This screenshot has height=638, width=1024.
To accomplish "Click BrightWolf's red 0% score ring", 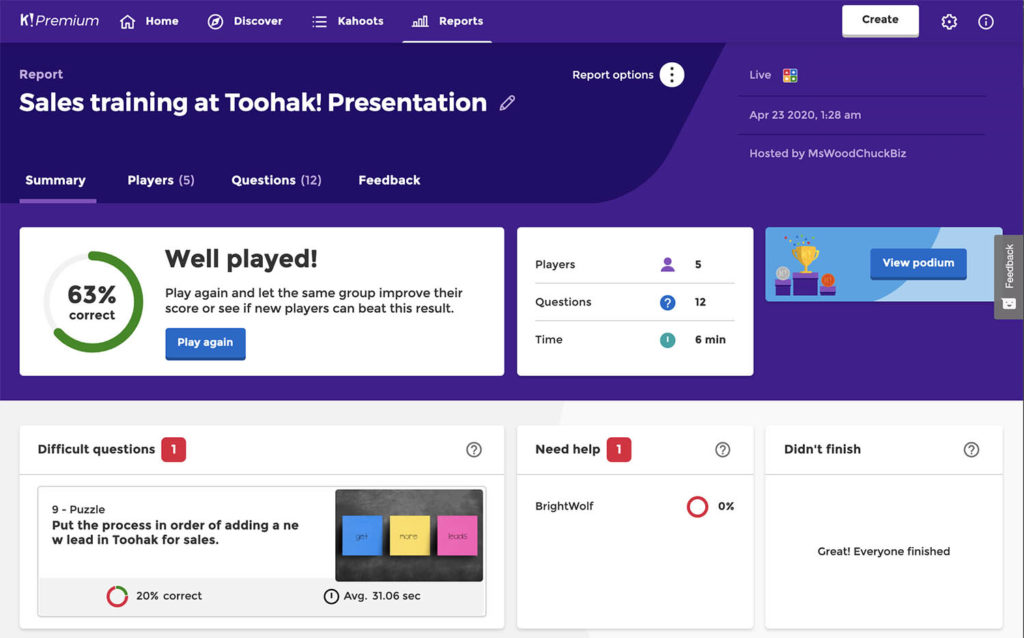I will 698,506.
